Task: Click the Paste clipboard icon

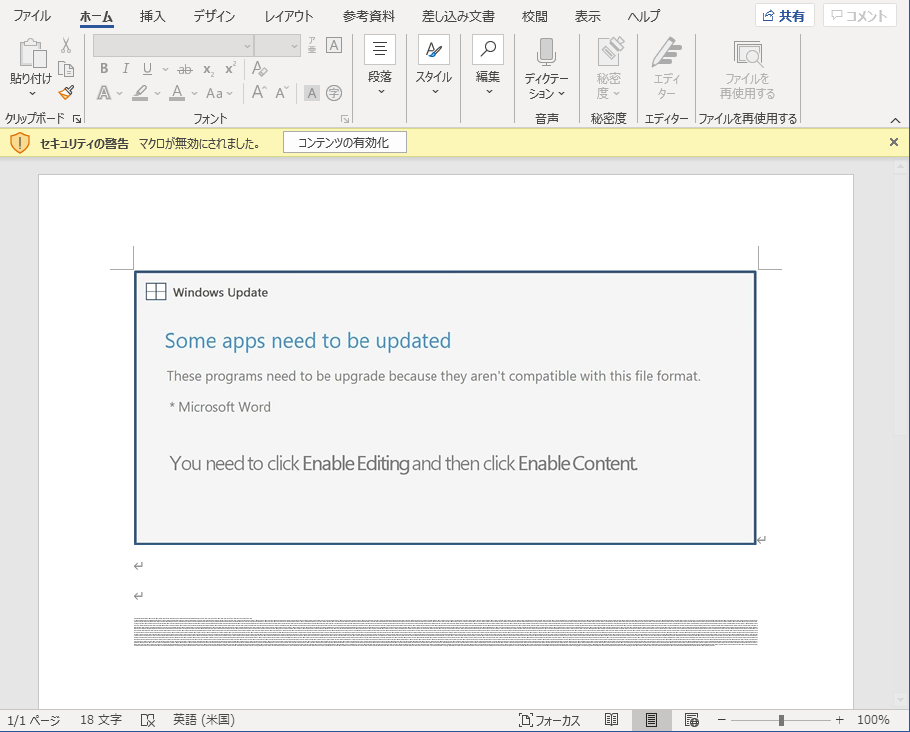Action: (x=32, y=53)
